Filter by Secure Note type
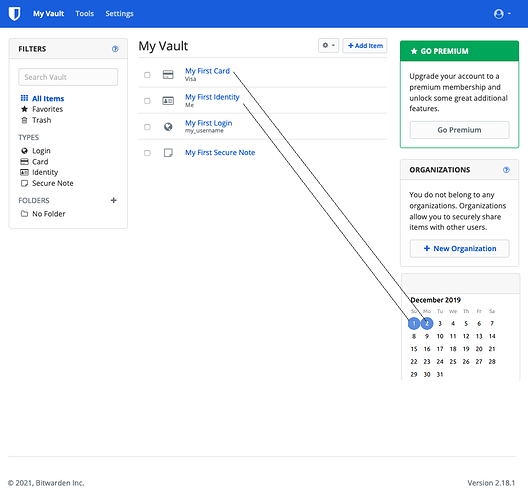 (53, 183)
